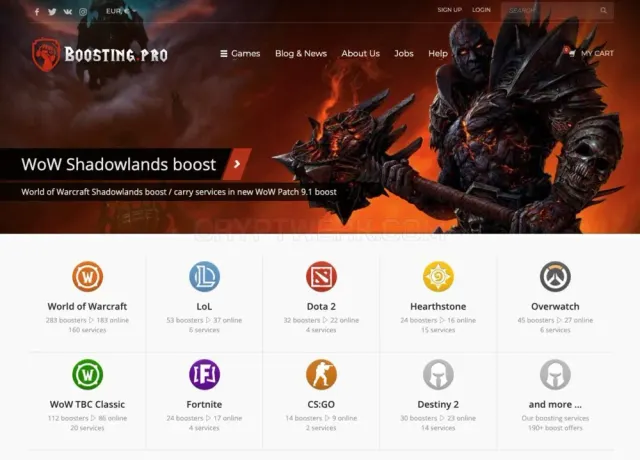Click the Dota 2 red icon

pos(321,276)
